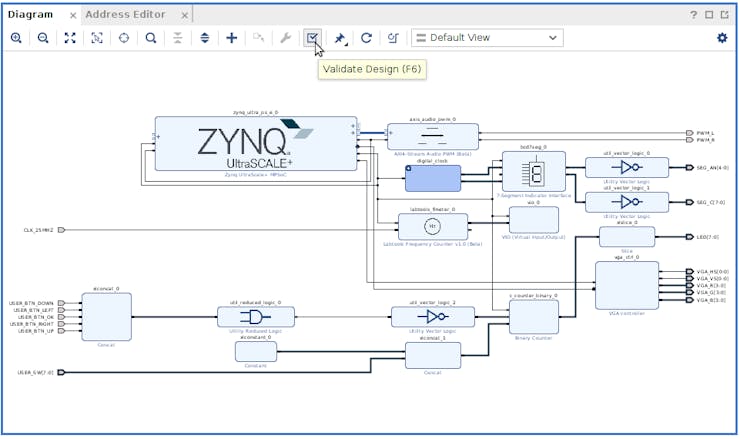This screenshot has height=439, width=740.
Task: Click the Zoom Out magnifier icon
Action: pyautogui.click(x=43, y=38)
